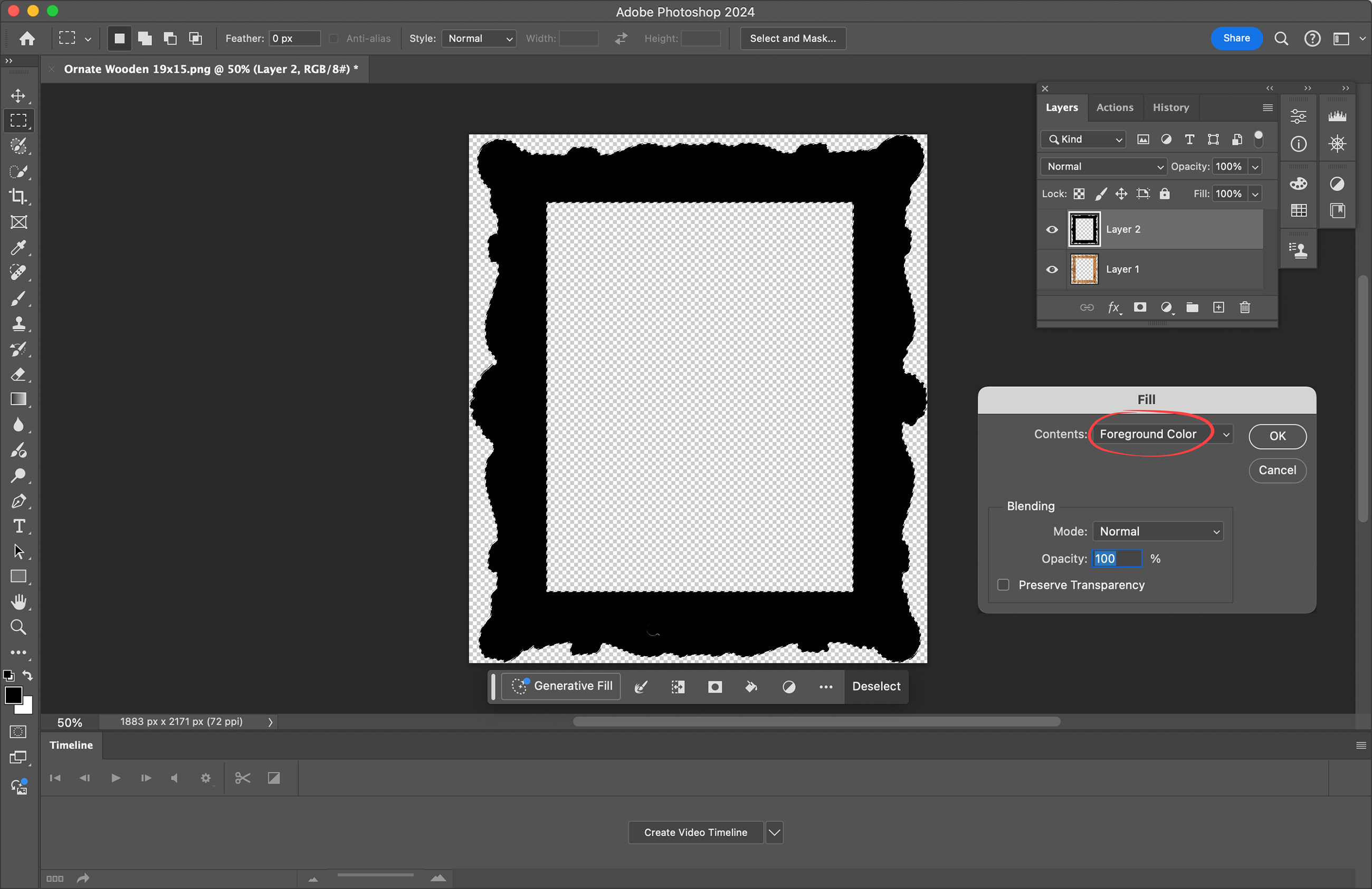Viewport: 1372px width, 889px height.
Task: Select the Eraser tool
Action: 18,375
